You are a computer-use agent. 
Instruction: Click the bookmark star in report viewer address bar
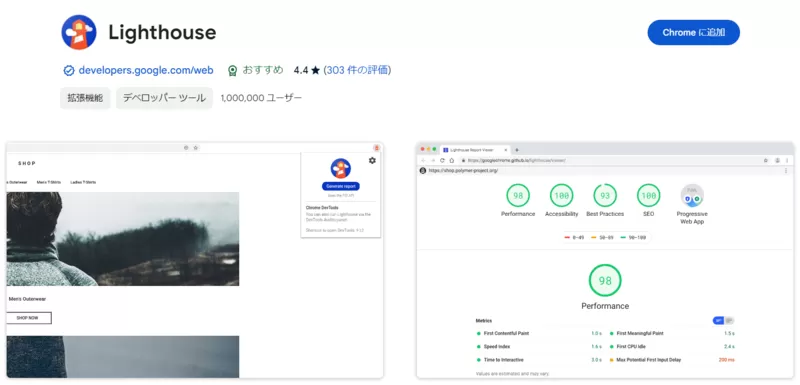coord(766,160)
